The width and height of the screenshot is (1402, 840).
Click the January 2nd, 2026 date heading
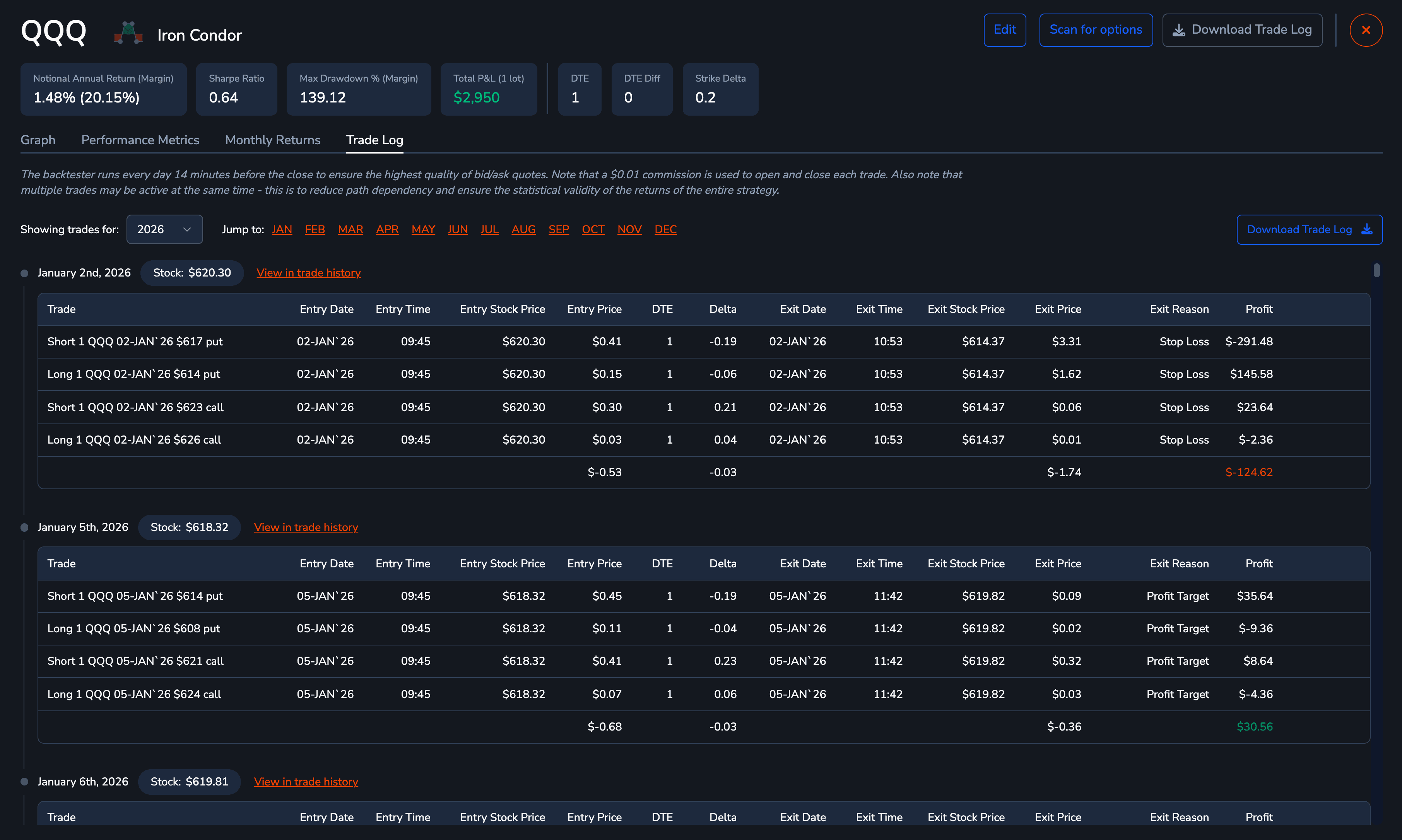pyautogui.click(x=84, y=273)
